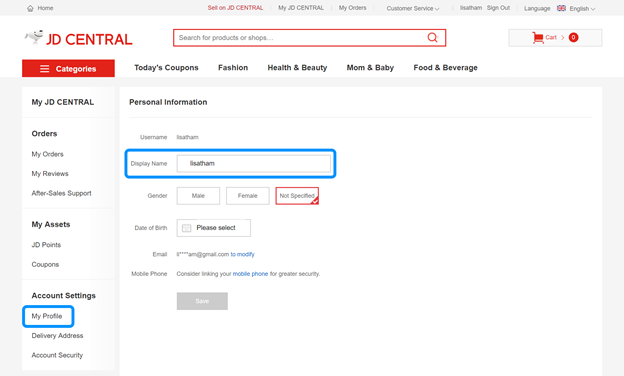The width and height of the screenshot is (624, 376).
Task: Select the Female gender option
Action: (248, 196)
